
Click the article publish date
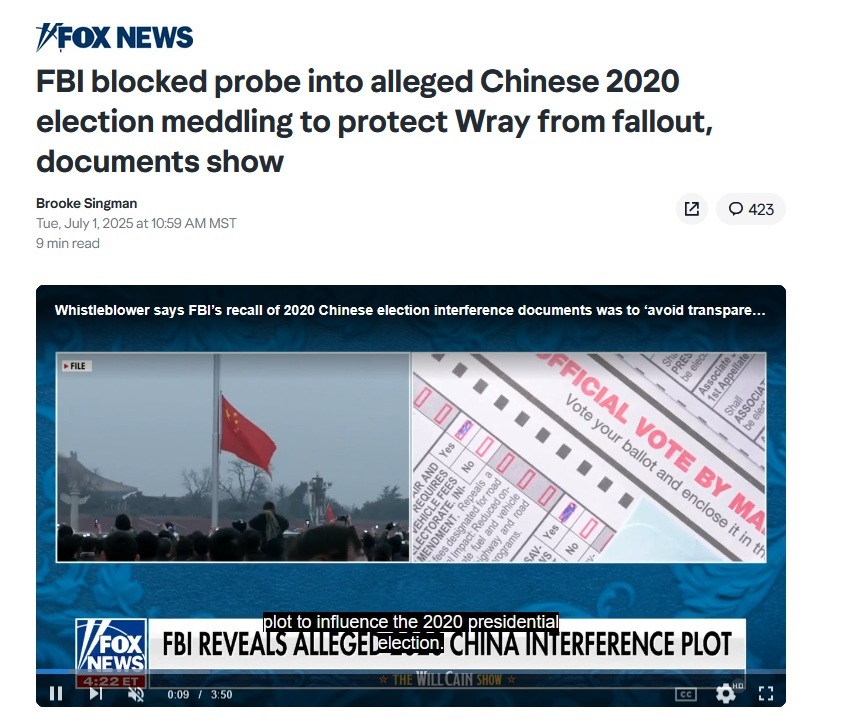[x=136, y=223]
